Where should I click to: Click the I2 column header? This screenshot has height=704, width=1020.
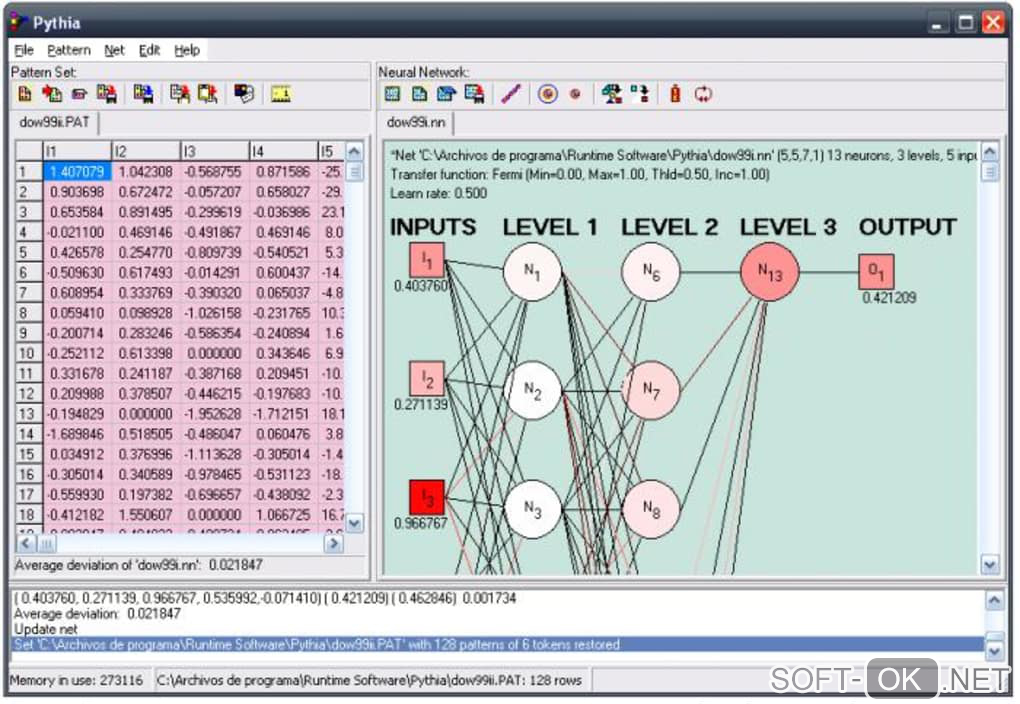(x=146, y=152)
